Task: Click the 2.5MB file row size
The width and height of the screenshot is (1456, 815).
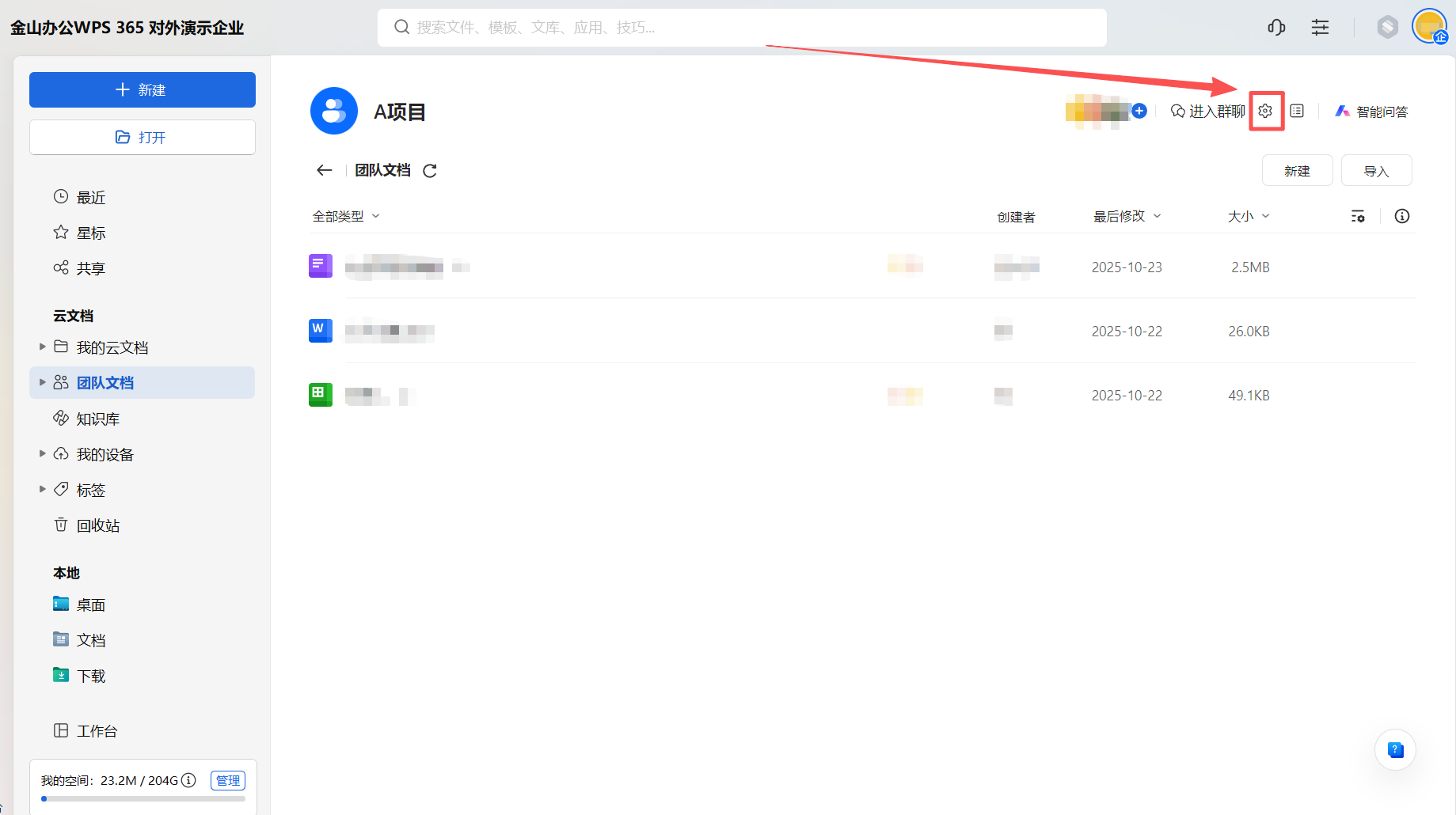Action: click(1250, 267)
